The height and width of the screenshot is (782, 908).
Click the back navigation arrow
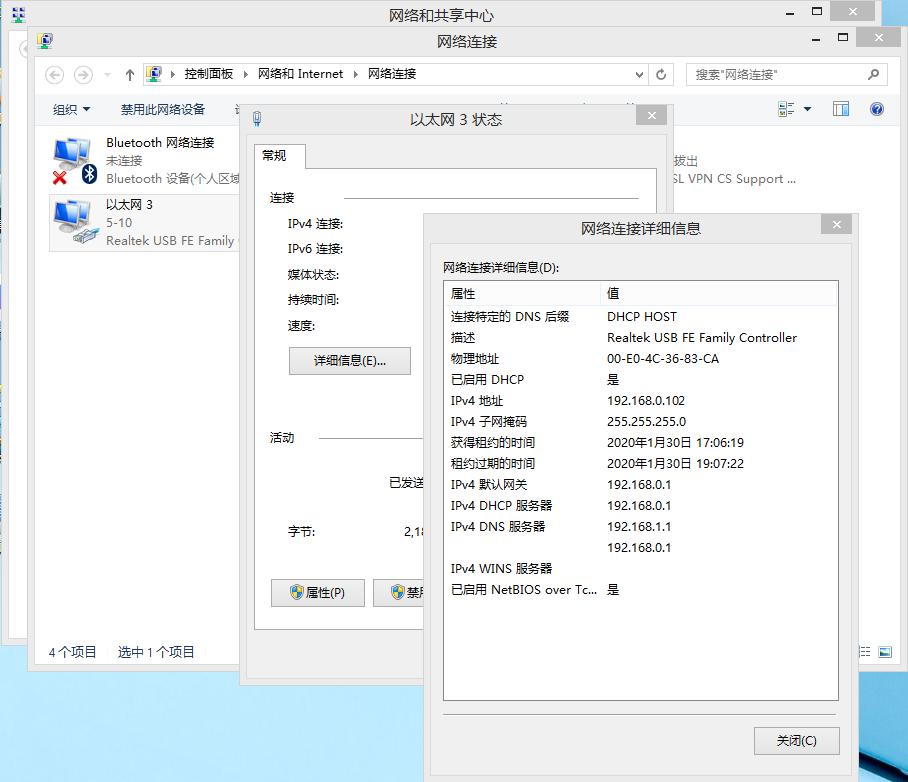[55, 74]
